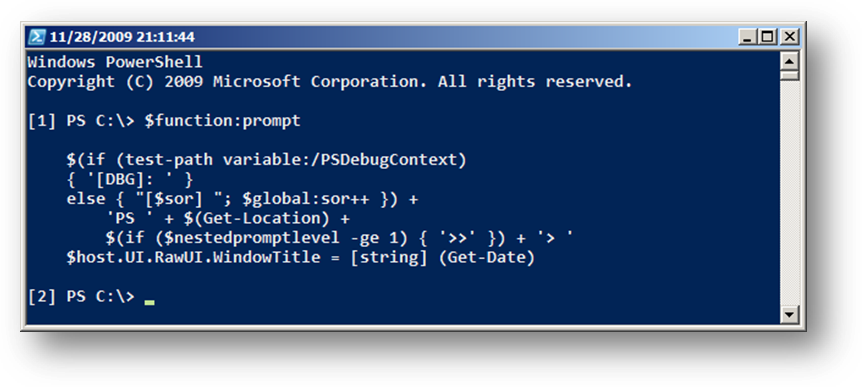This screenshot has height=387, width=862.
Task: Click the scrollbar down arrow
Action: pyautogui.click(x=789, y=314)
